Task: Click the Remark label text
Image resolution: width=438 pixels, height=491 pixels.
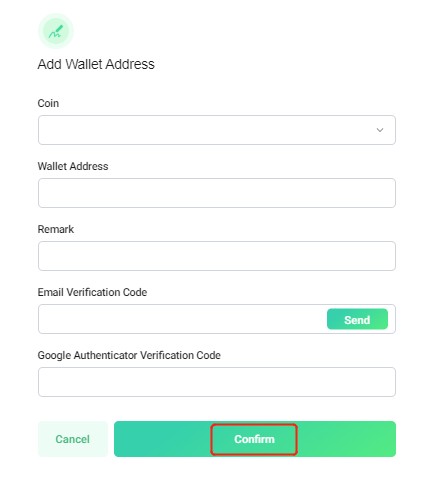Action: [56, 229]
